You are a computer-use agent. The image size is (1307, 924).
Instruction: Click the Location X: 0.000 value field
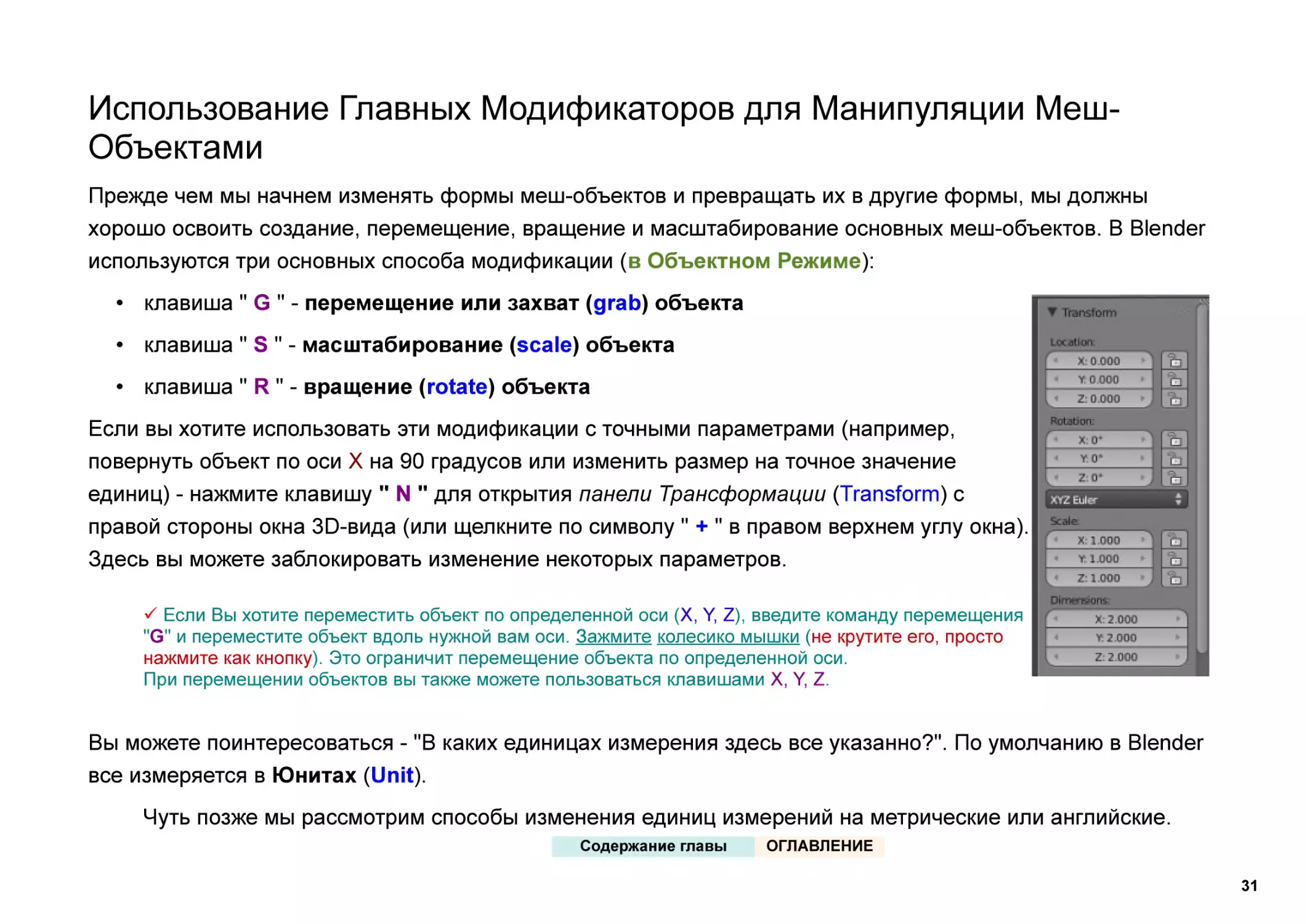[x=1099, y=361]
